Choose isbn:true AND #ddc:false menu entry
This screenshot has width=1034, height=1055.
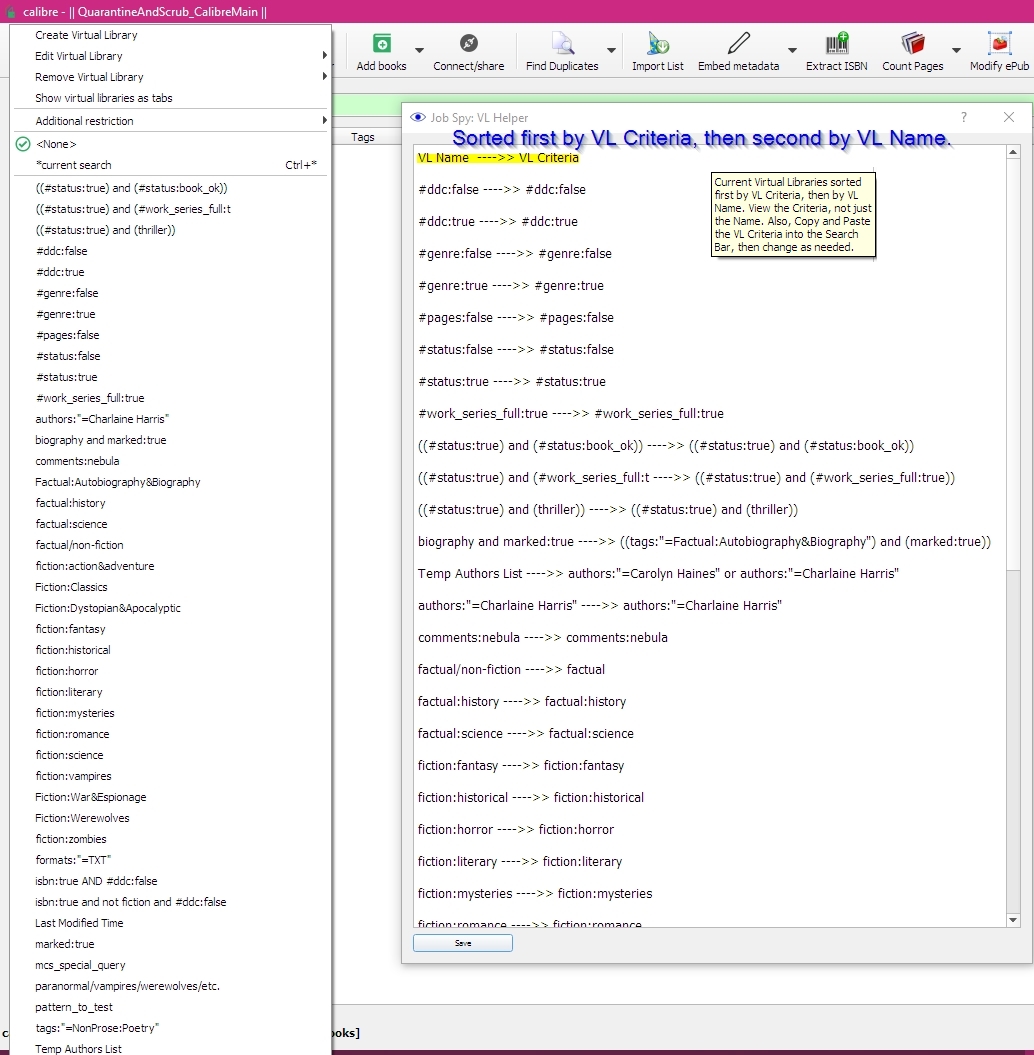[x=171, y=881]
